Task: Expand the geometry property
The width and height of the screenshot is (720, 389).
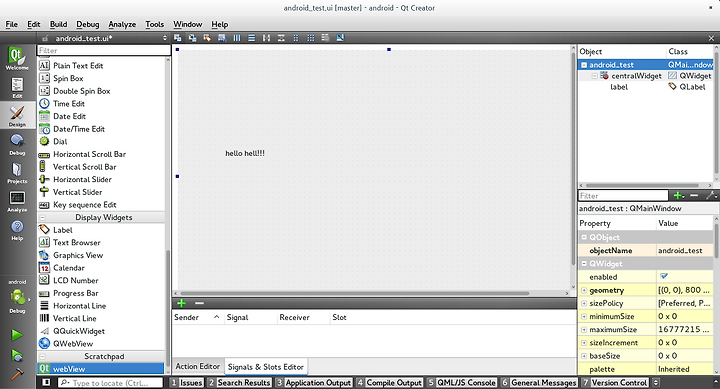Action: click(584, 290)
